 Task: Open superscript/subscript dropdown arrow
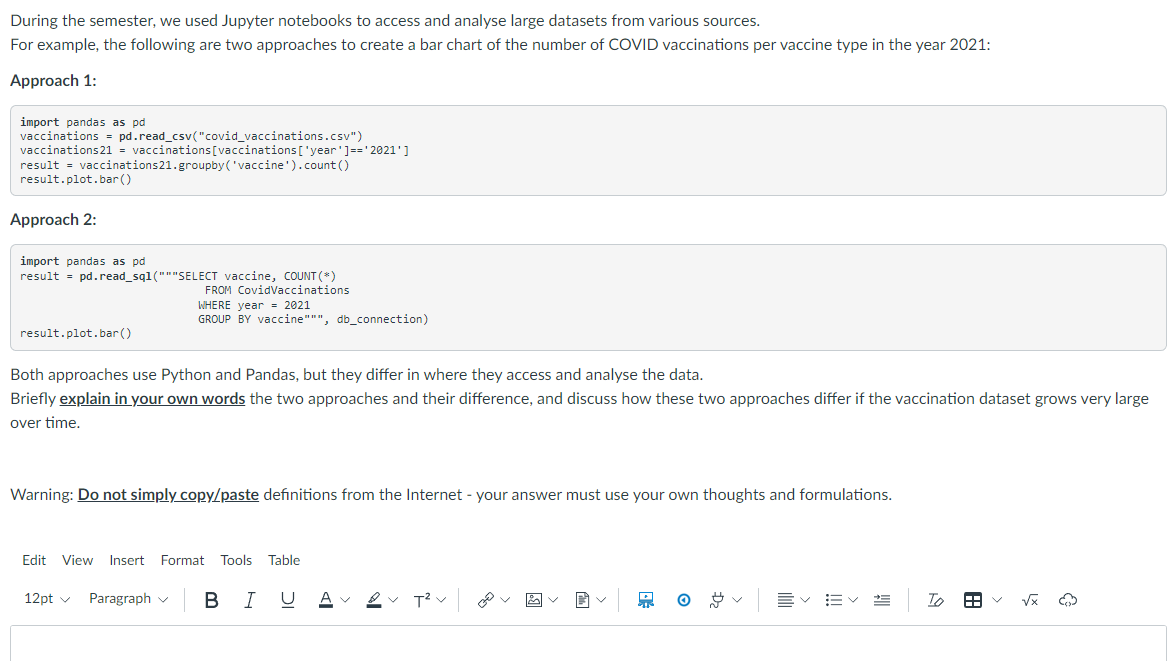(x=441, y=600)
